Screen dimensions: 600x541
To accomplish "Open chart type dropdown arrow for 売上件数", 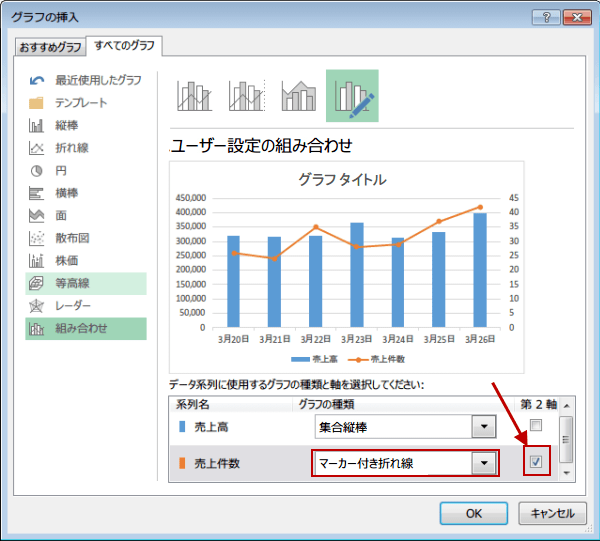I will [484, 463].
